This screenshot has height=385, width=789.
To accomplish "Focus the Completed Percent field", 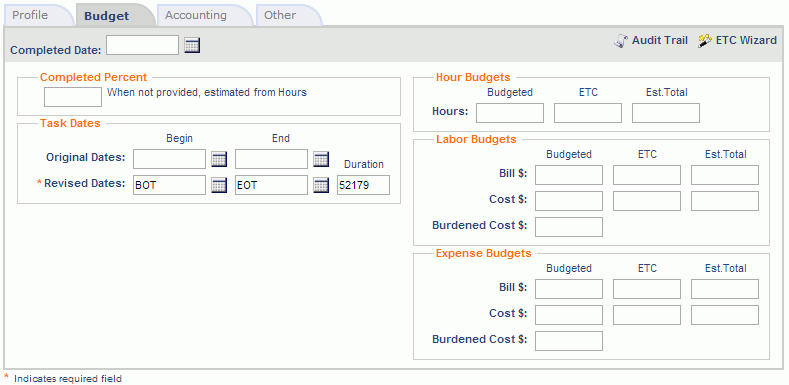I will 73,97.
